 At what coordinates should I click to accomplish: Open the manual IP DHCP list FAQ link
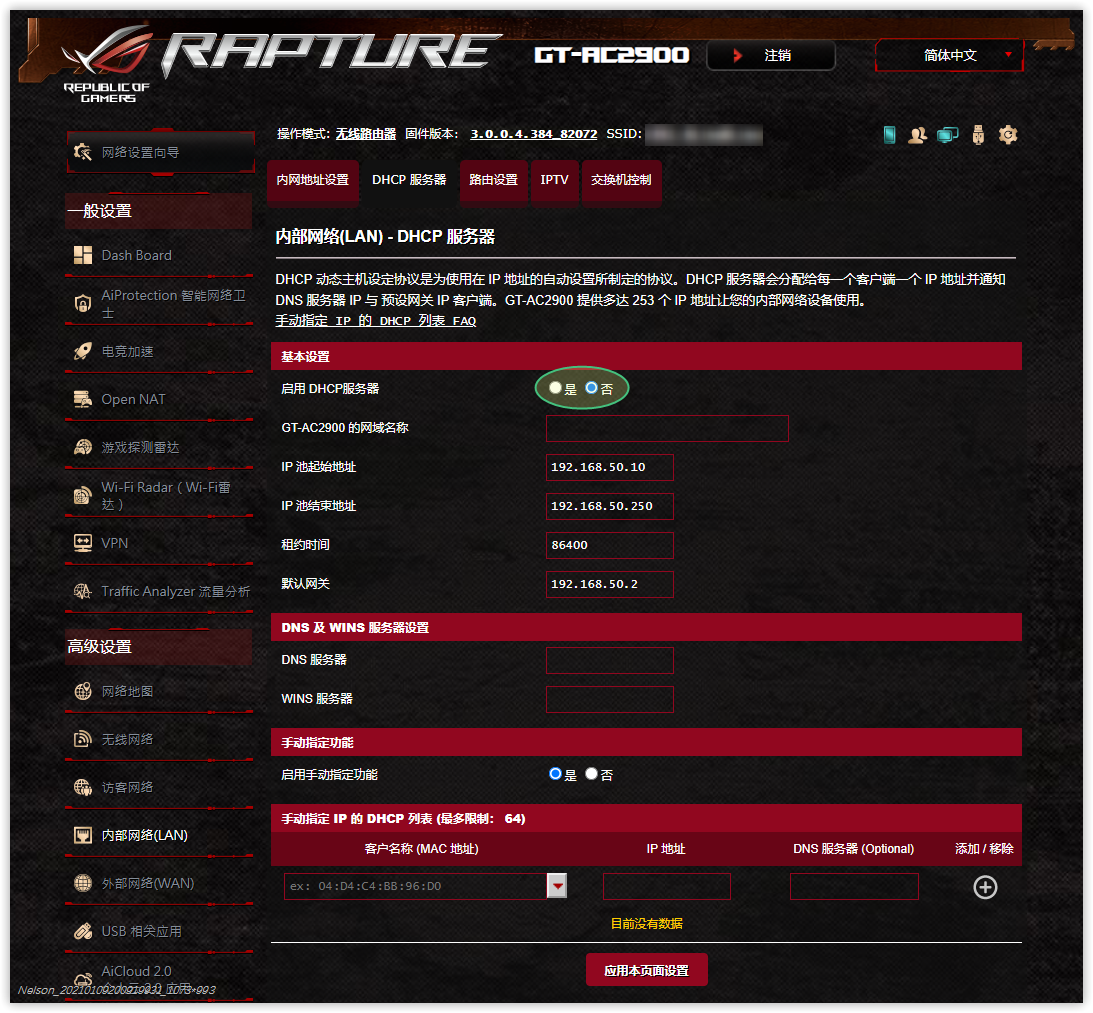coord(376,321)
